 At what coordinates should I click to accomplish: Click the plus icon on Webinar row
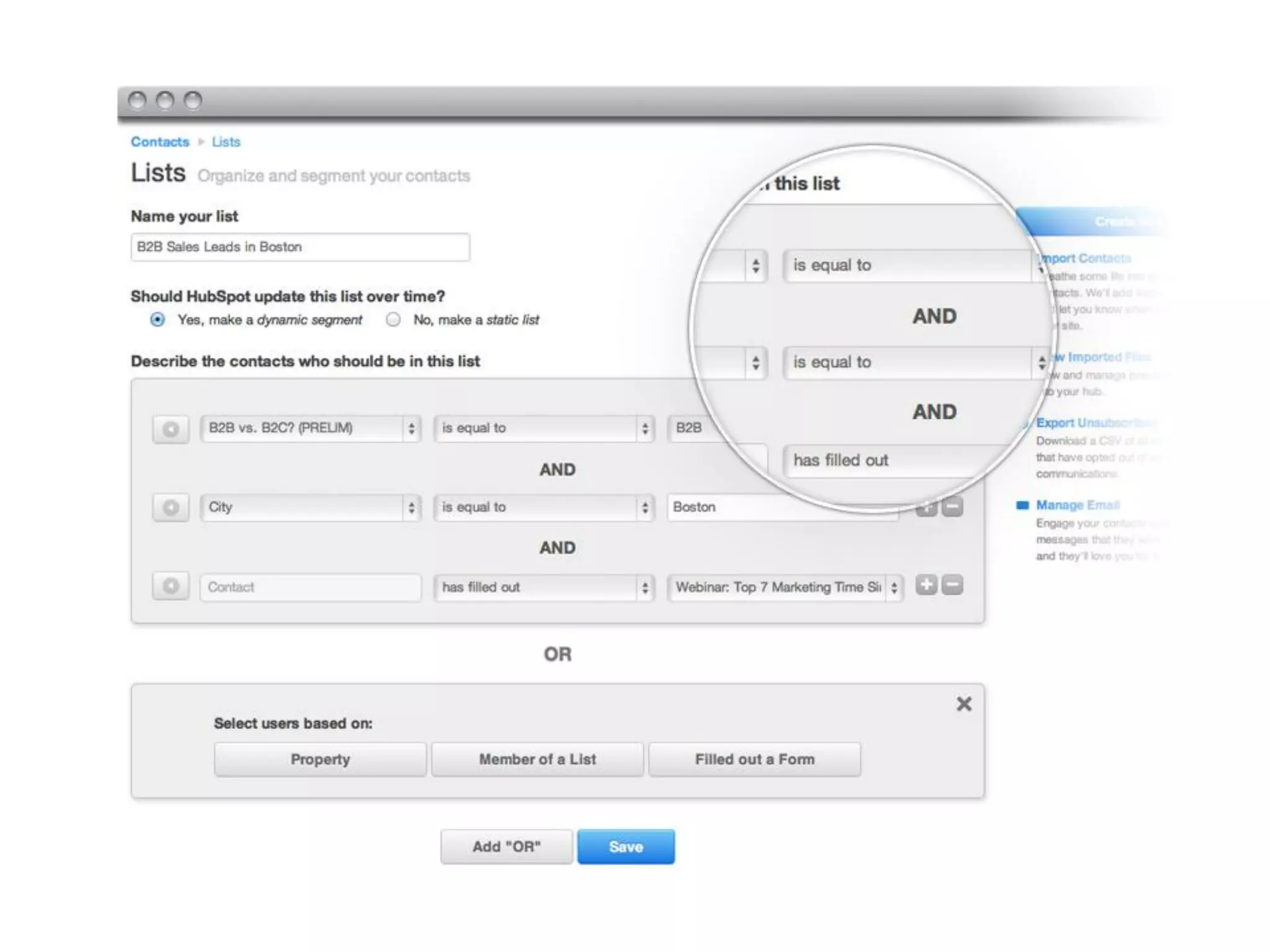926,585
